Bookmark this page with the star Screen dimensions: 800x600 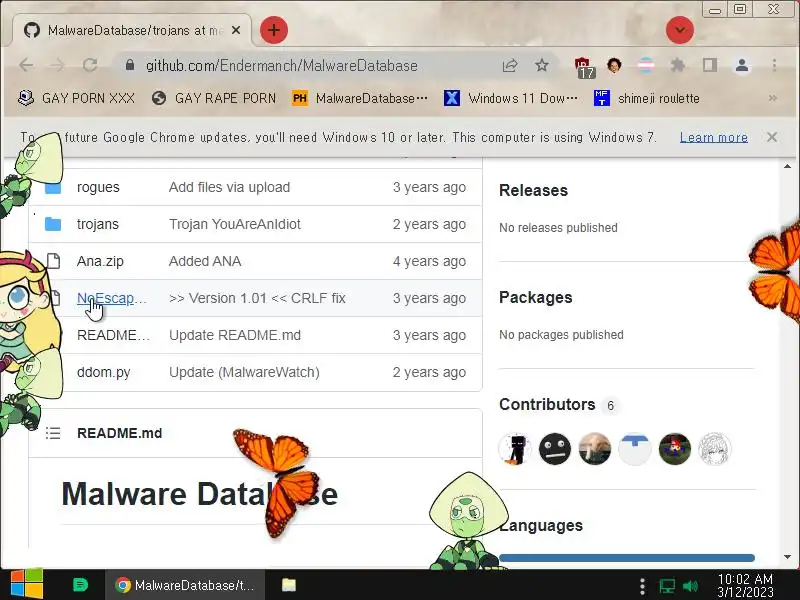pyautogui.click(x=542, y=65)
